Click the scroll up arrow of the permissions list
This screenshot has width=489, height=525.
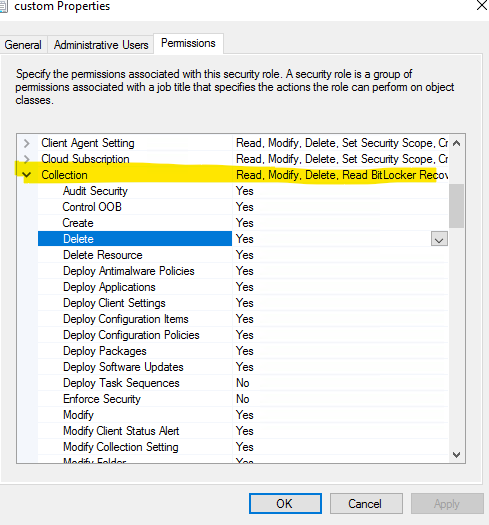pos(456,143)
